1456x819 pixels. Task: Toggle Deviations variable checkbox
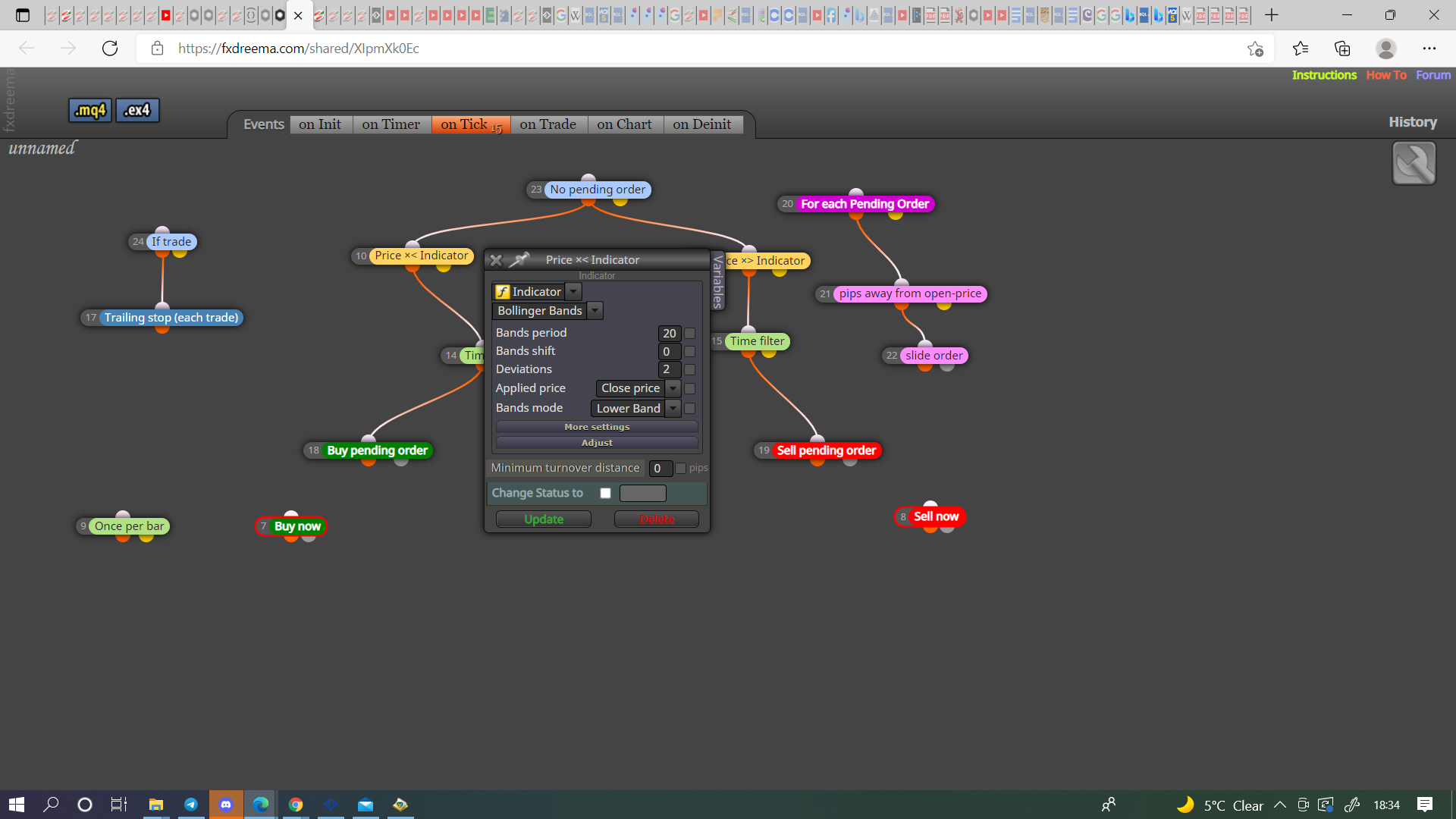tap(689, 369)
